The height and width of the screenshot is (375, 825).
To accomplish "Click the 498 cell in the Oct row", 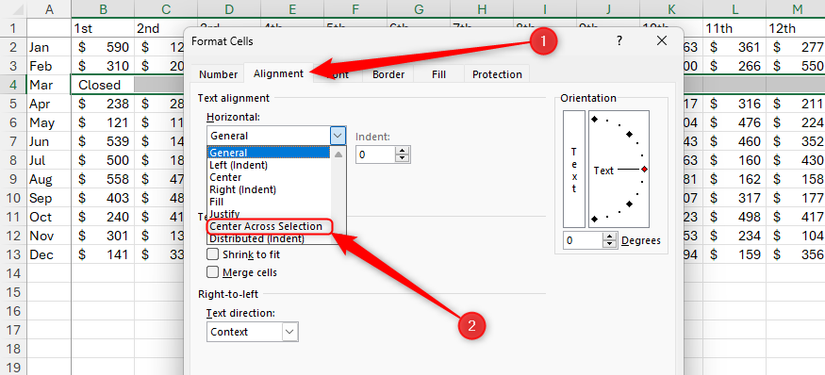I will pos(735,217).
